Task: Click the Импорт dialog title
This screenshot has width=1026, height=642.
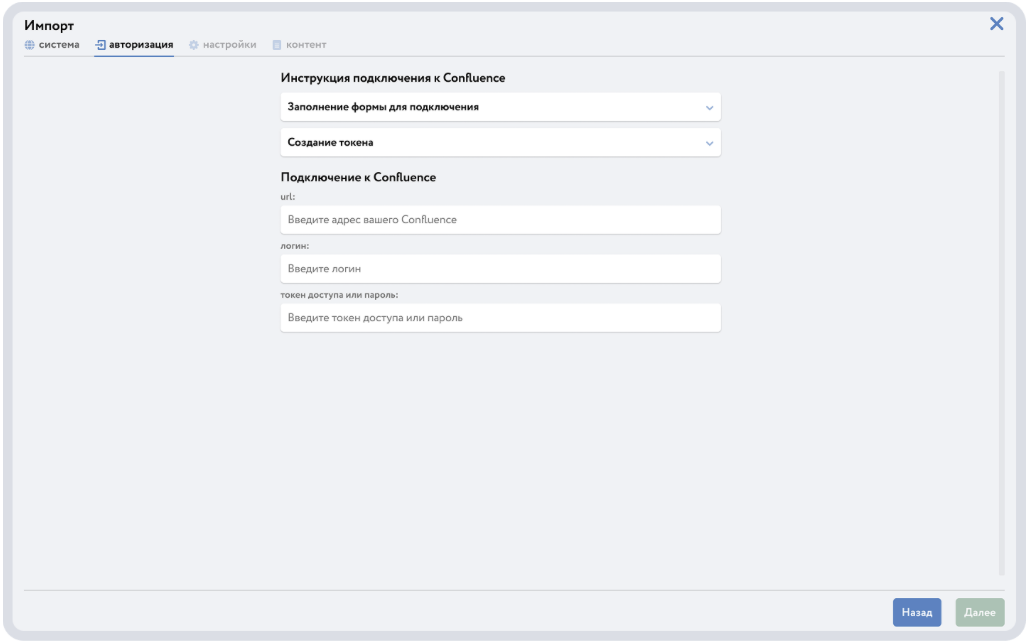Action: [x=49, y=26]
